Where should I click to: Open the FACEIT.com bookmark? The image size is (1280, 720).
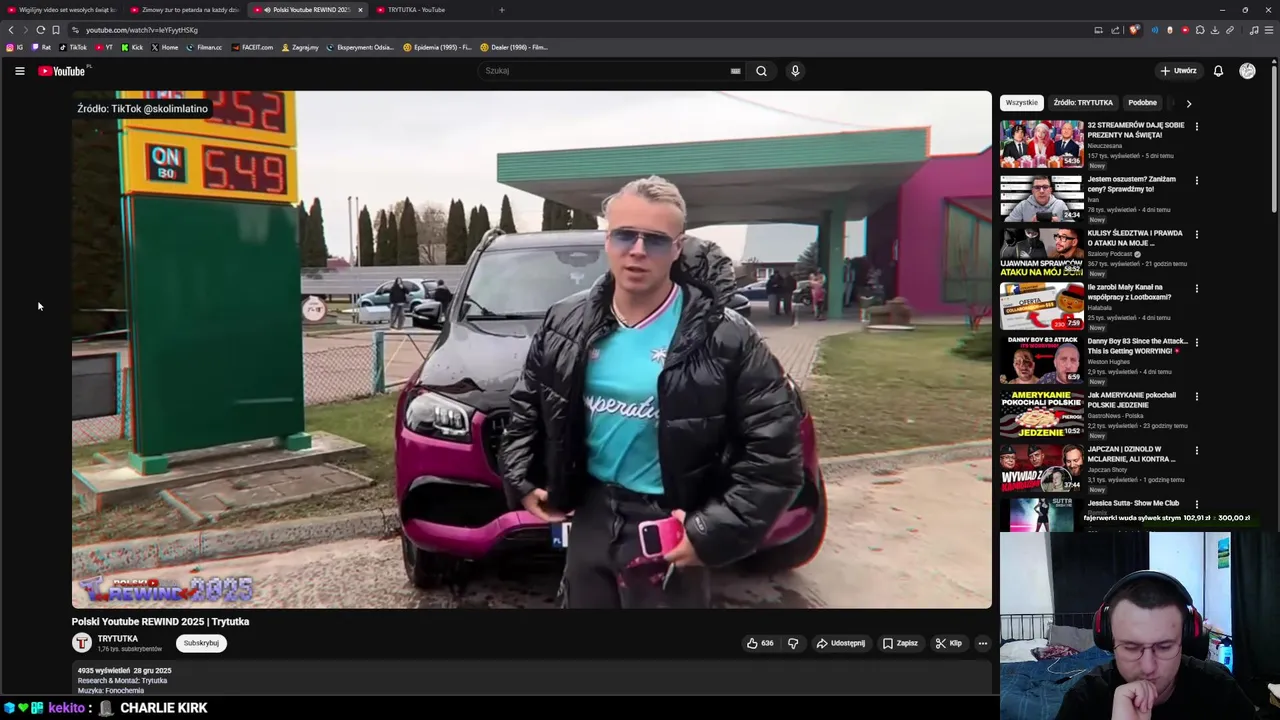pos(252,47)
